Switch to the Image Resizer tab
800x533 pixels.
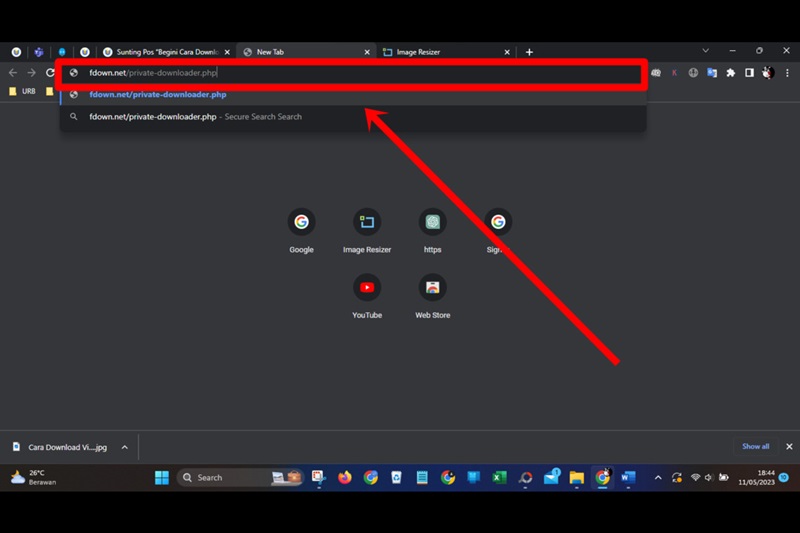[x=438, y=52]
